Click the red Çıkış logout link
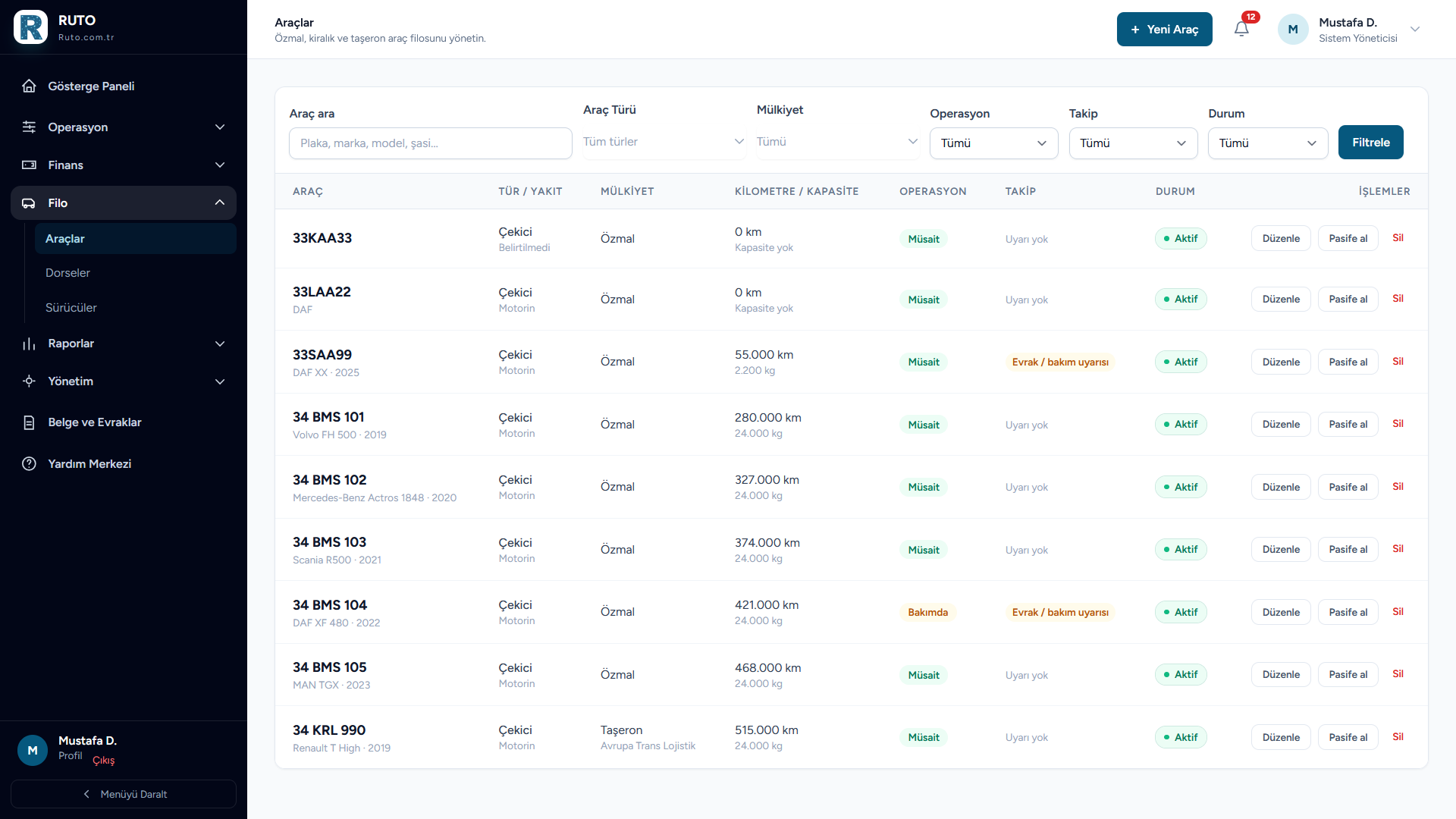Screen dimensions: 1456x819 pyautogui.click(x=104, y=760)
